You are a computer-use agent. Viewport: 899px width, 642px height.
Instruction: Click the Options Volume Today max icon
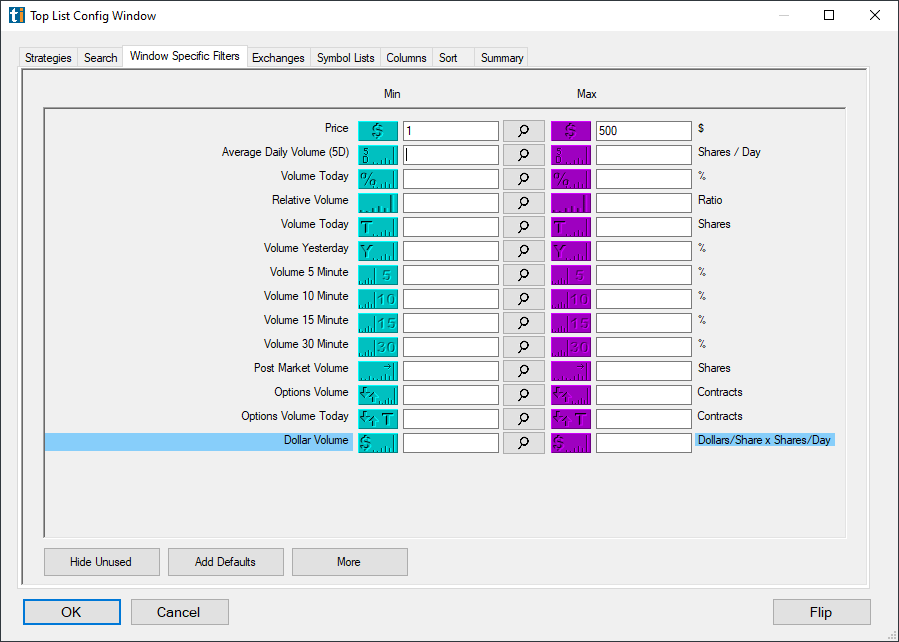tap(570, 418)
